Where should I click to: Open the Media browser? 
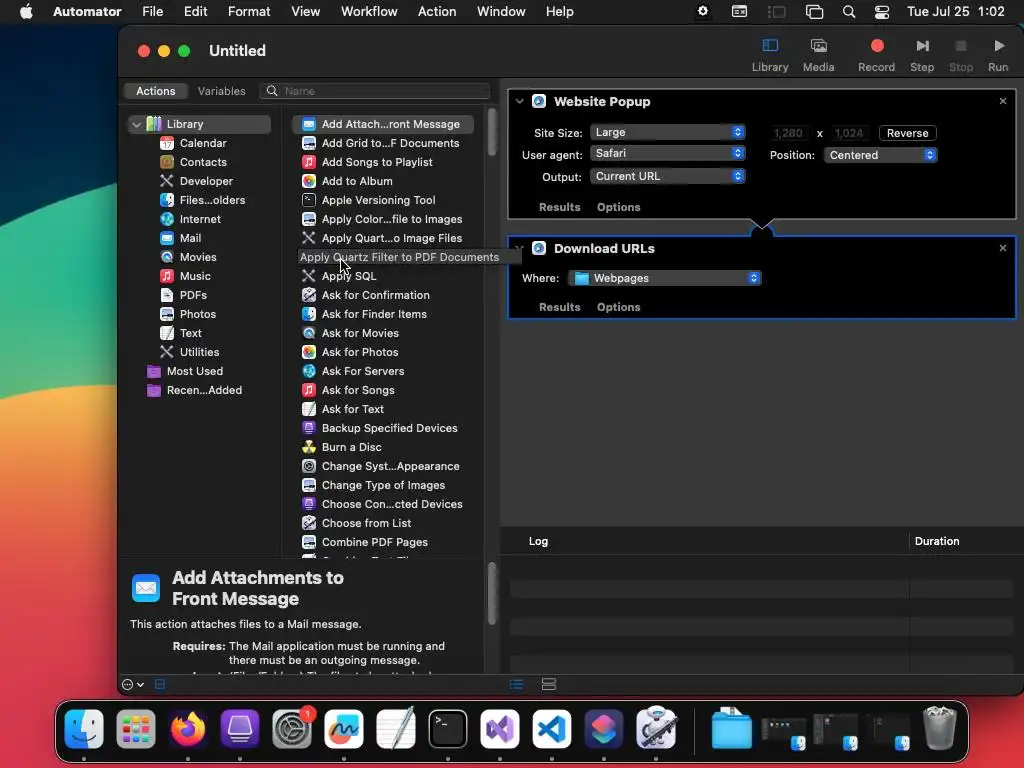(x=818, y=55)
